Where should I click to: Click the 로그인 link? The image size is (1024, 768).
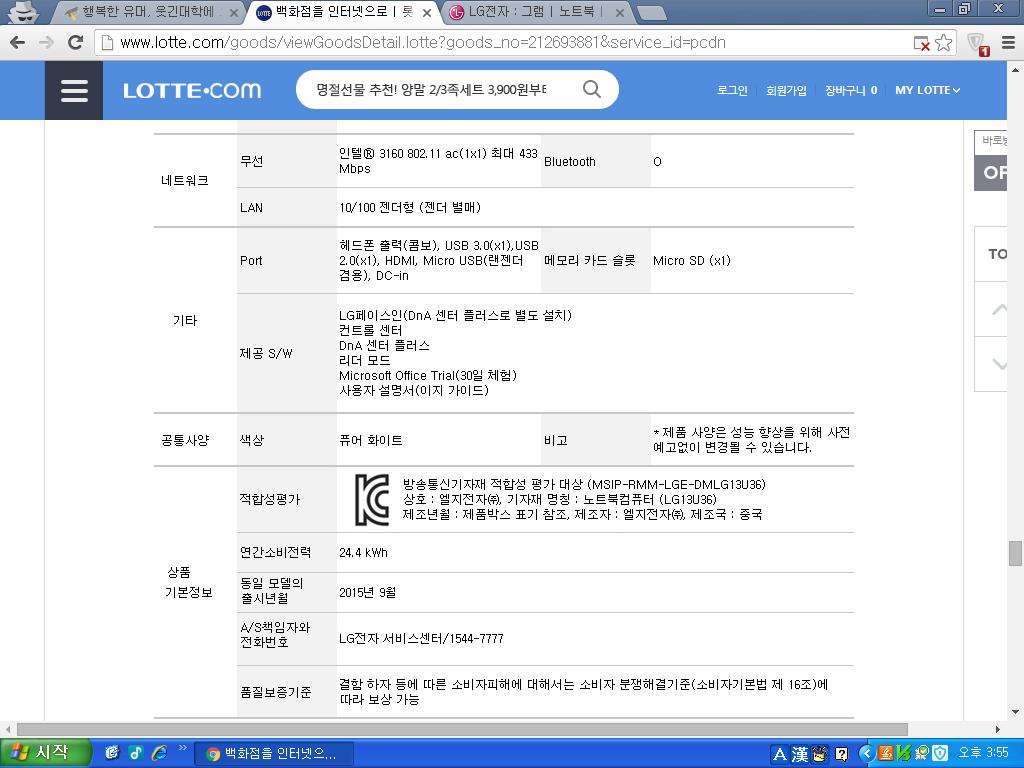(732, 90)
